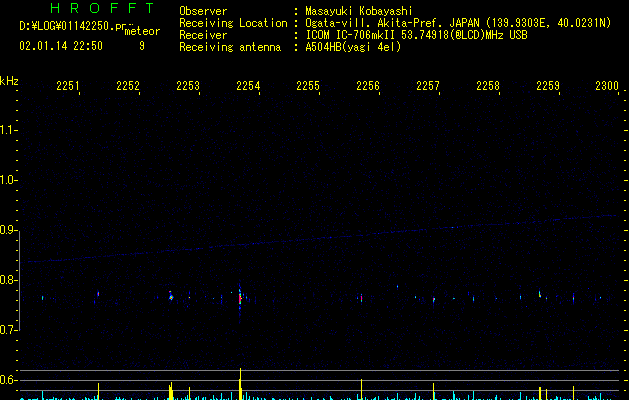Viewport: 629px width, 400px height.
Task: Click the 2300 time axis label
Action: tap(607, 86)
